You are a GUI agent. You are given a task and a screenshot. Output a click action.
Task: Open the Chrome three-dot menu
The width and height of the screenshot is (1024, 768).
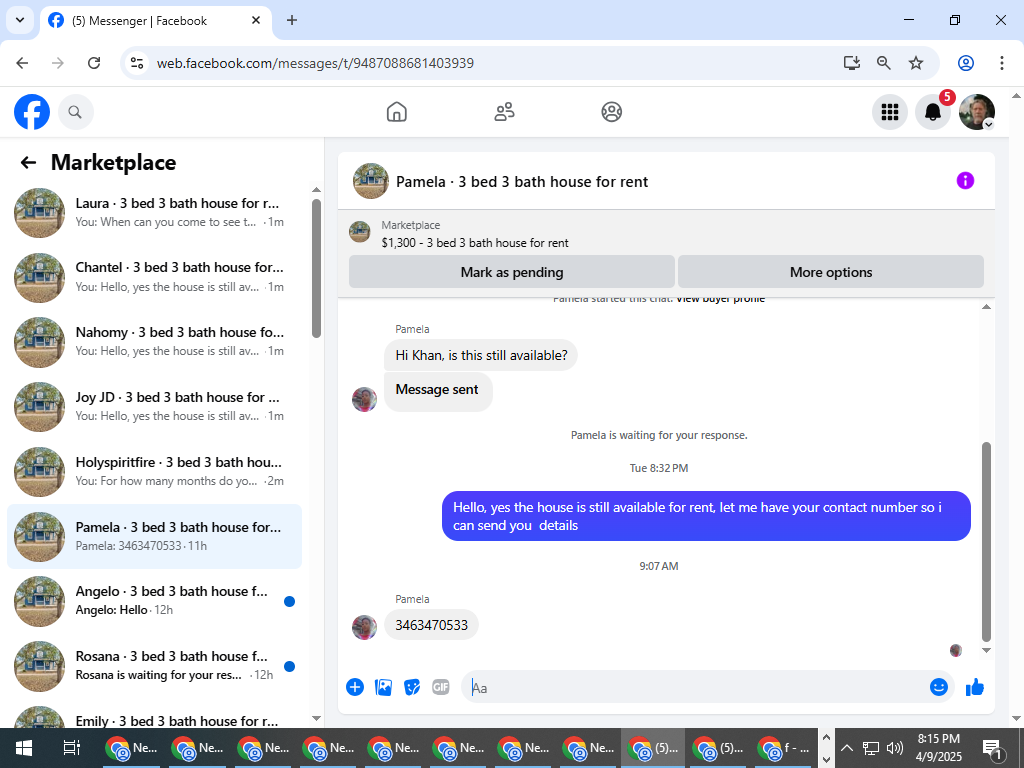[x=1002, y=63]
